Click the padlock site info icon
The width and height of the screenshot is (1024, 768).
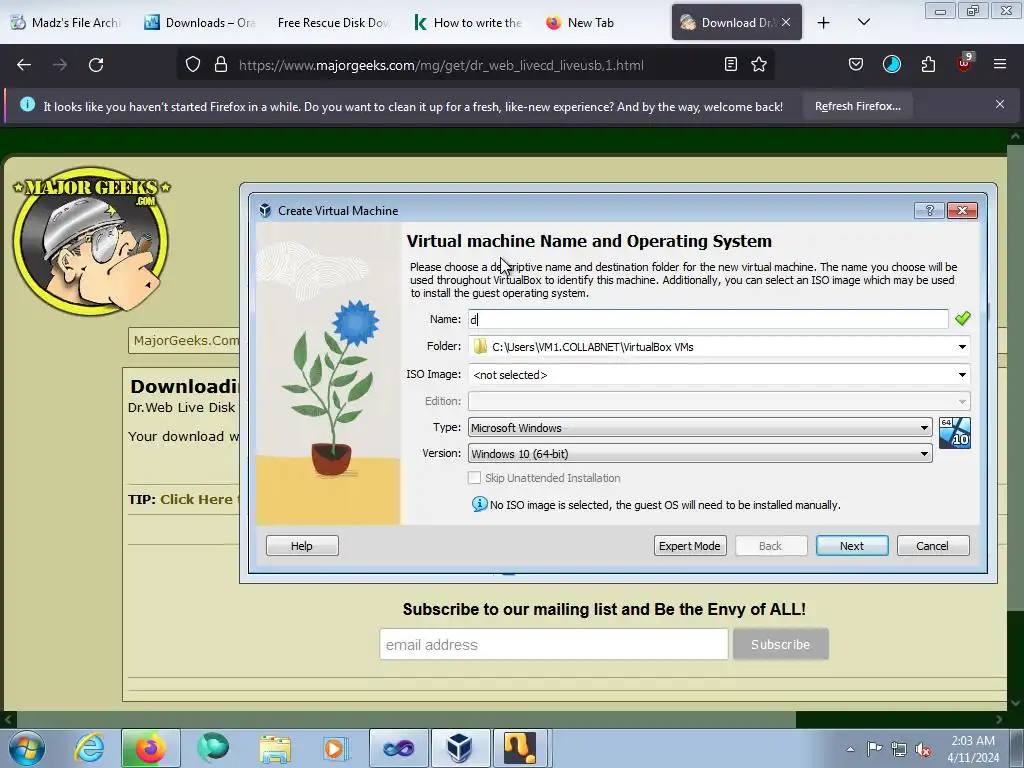click(221, 65)
